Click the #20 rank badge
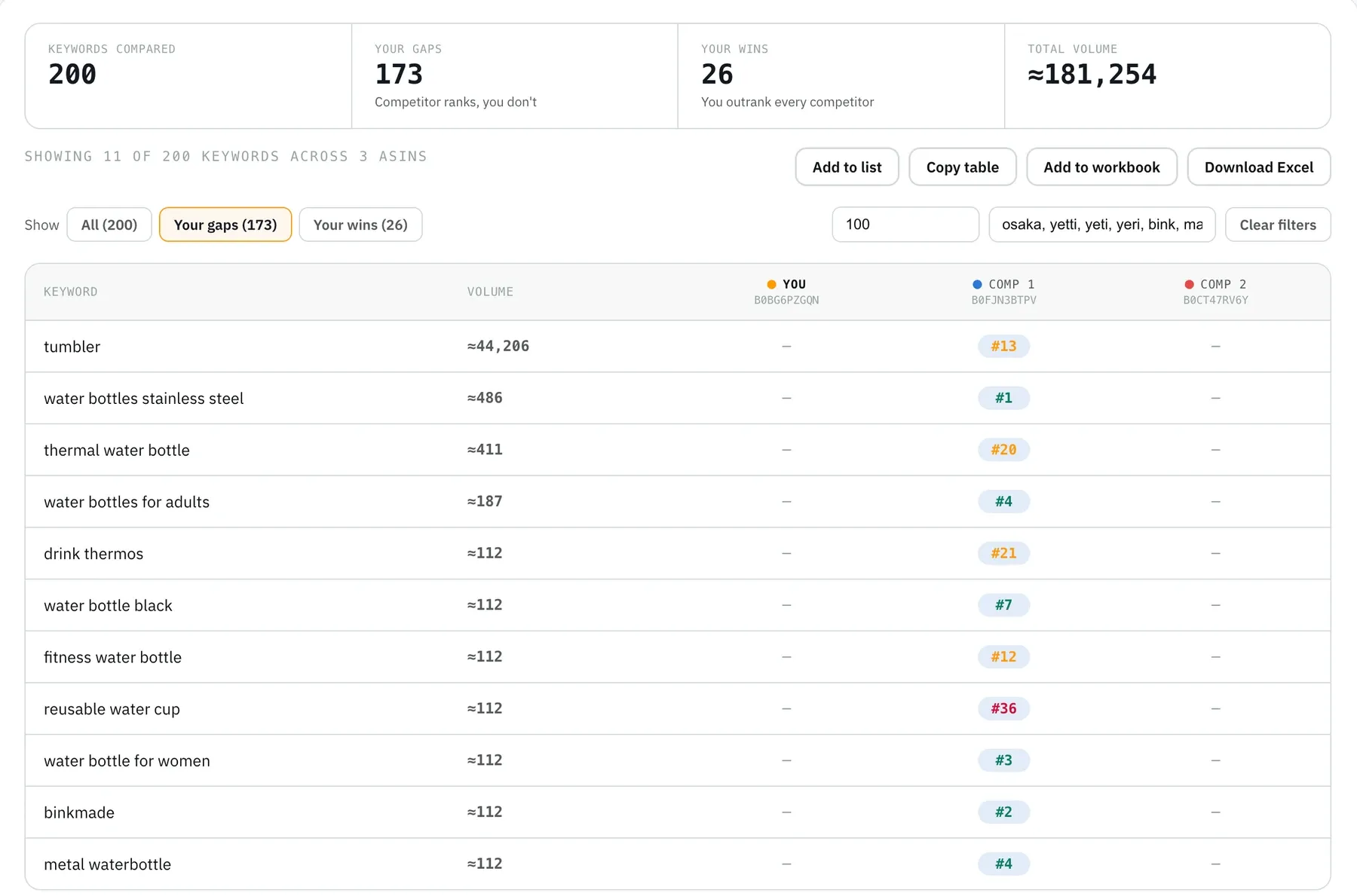The image size is (1357, 896). 1003,450
